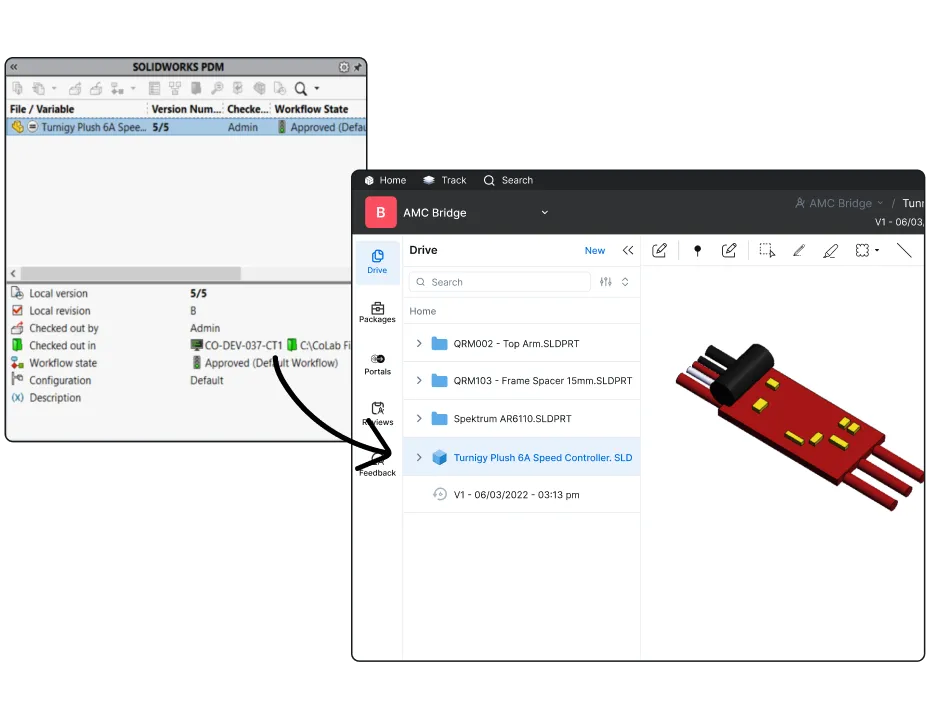Viewport: 930px width, 719px height.
Task: Open the PDM panel settings gear
Action: click(343, 67)
